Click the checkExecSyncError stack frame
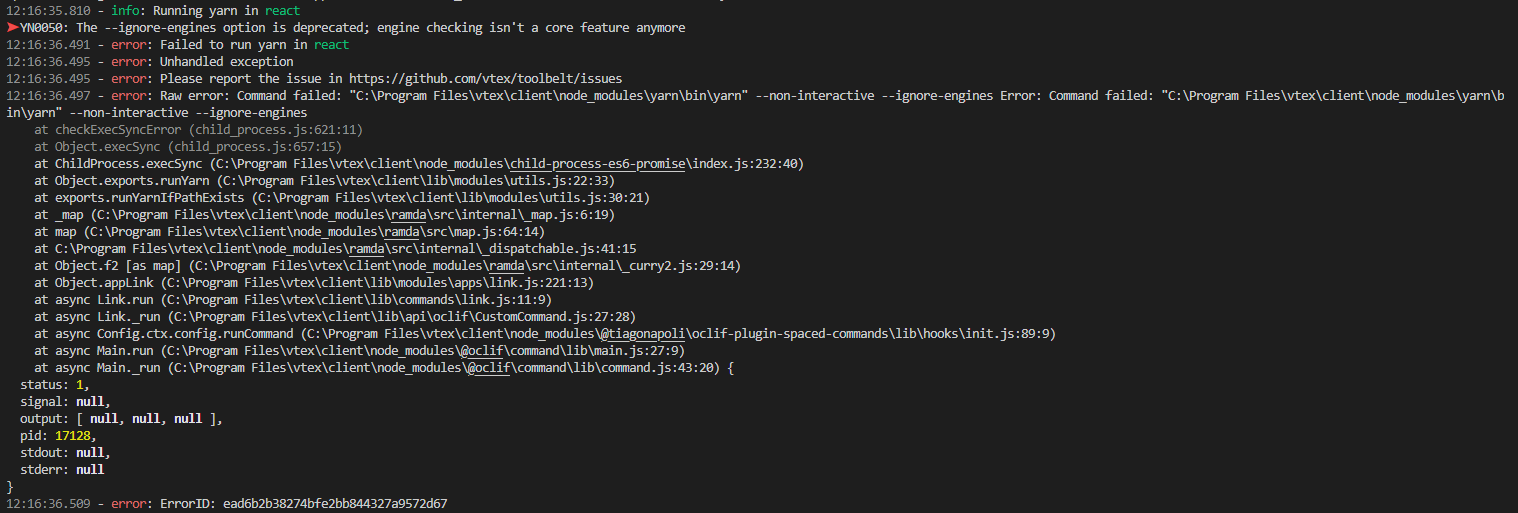This screenshot has width=1518, height=513. (118, 130)
